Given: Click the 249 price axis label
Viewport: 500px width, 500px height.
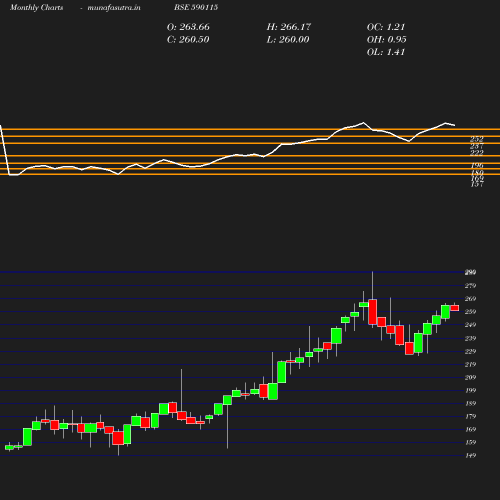Looking at the screenshot, I should [x=470, y=325].
